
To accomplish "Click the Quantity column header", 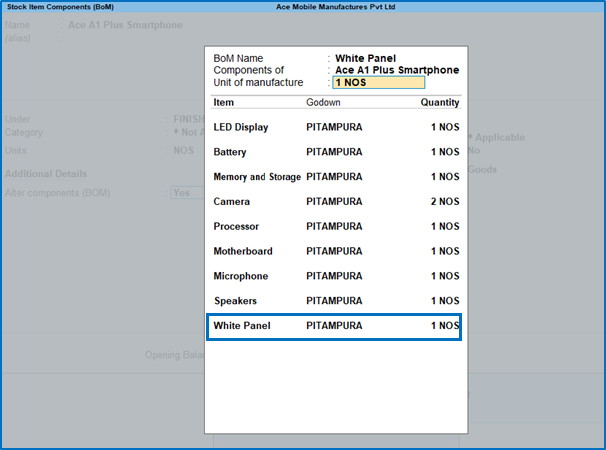I will coord(439,103).
